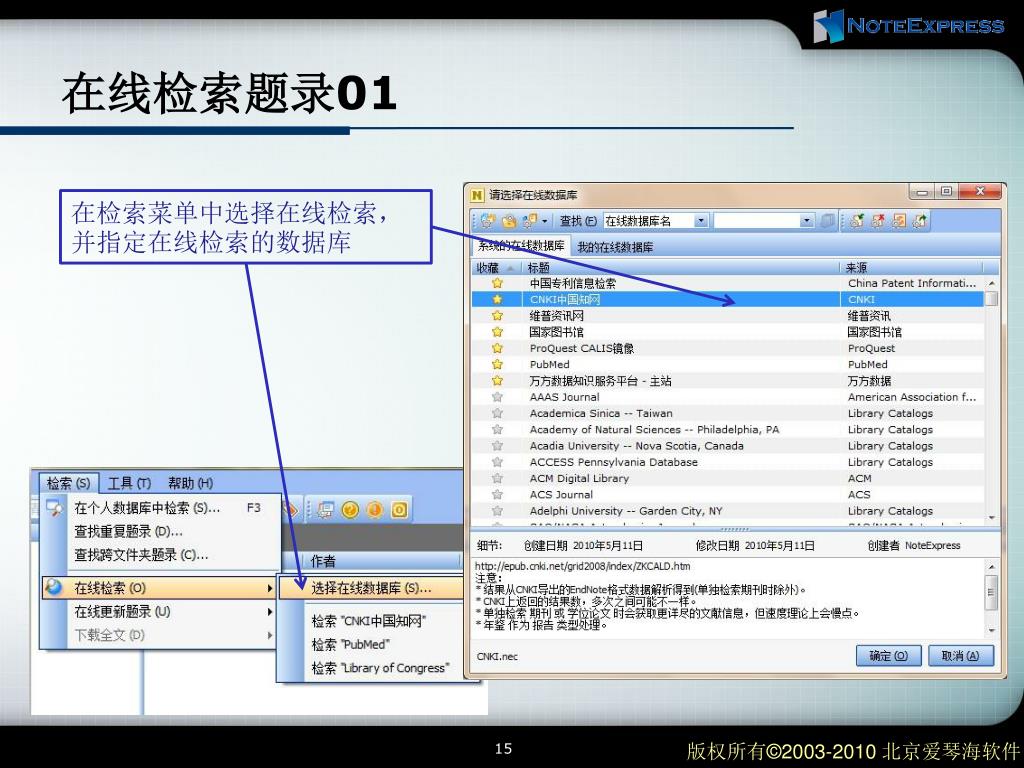1024x768 pixels.
Task: Choose 检索 "PubMed" submenu item
Action: click(371, 645)
